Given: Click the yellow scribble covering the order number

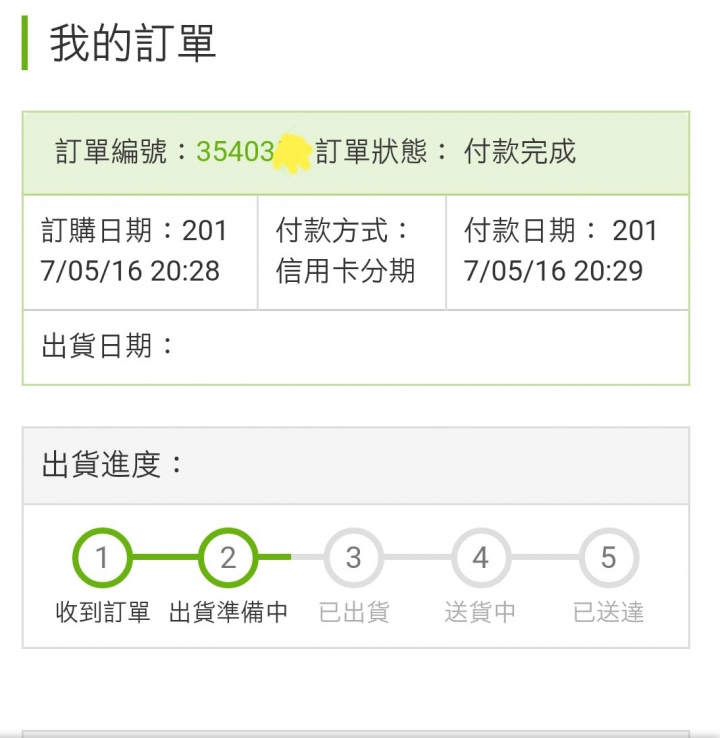Looking at the screenshot, I should 293,152.
